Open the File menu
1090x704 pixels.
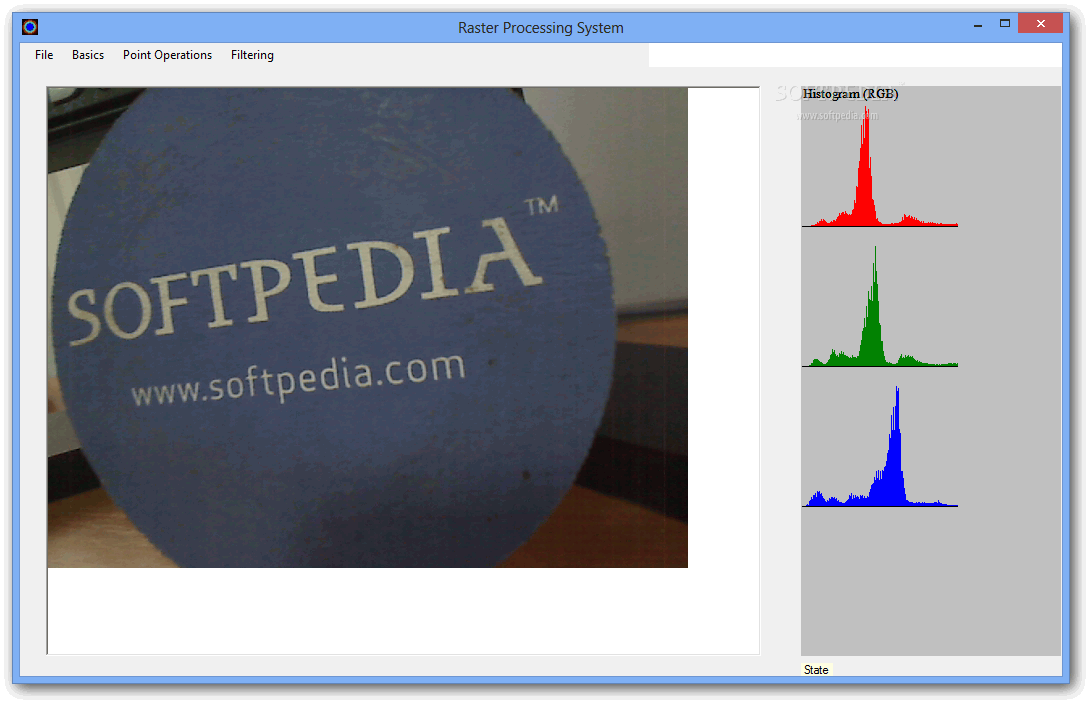(x=44, y=55)
